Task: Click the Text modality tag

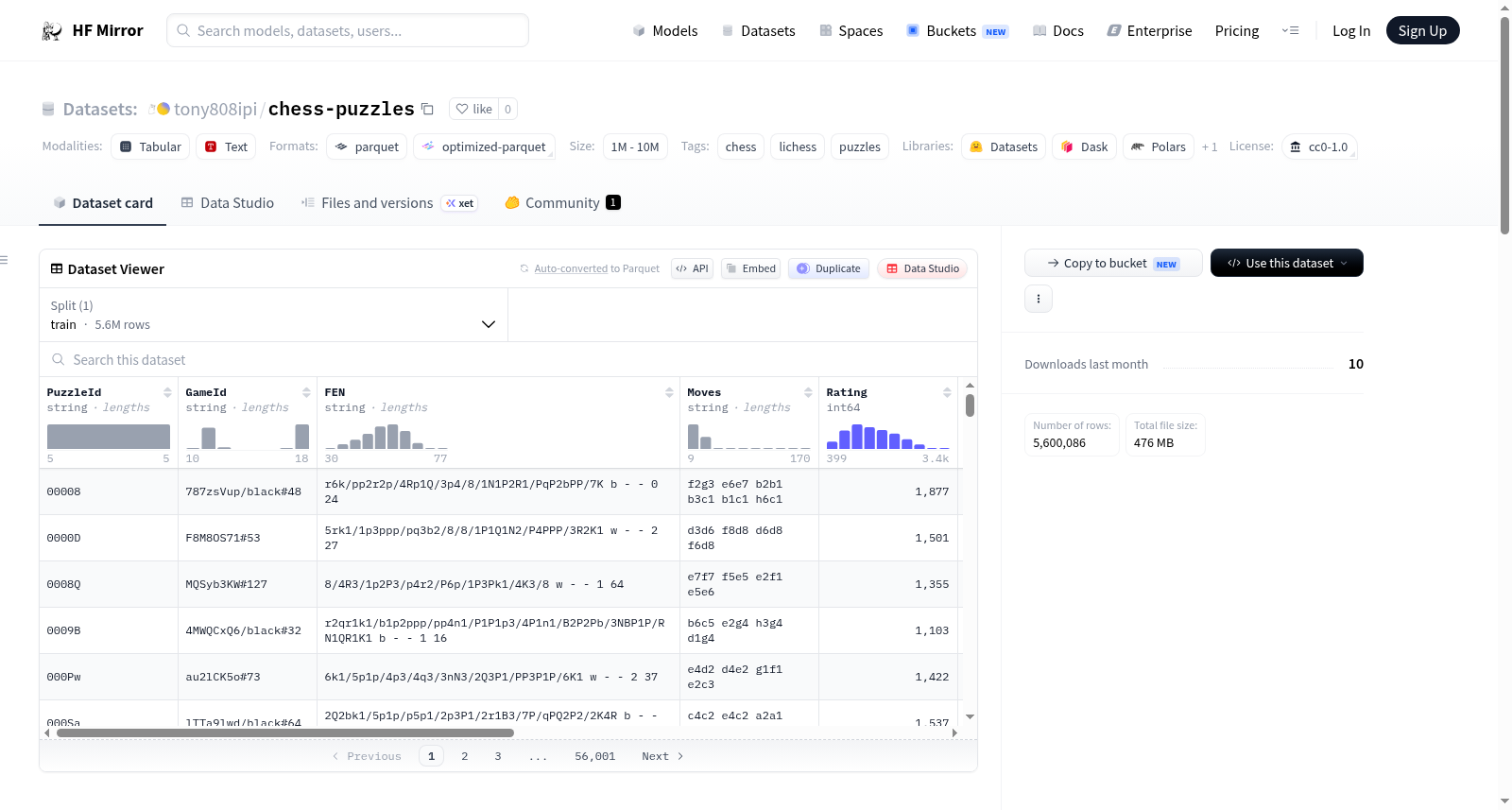Action: coord(226,146)
